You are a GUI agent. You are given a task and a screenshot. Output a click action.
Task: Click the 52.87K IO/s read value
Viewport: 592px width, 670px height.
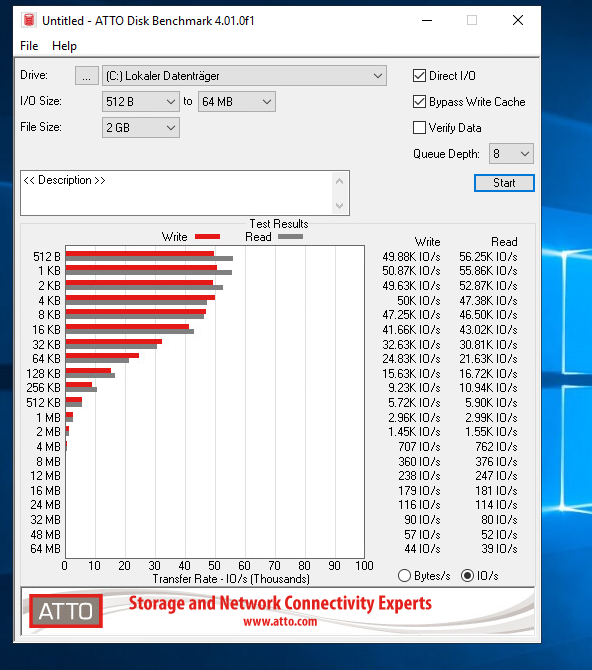tap(488, 286)
